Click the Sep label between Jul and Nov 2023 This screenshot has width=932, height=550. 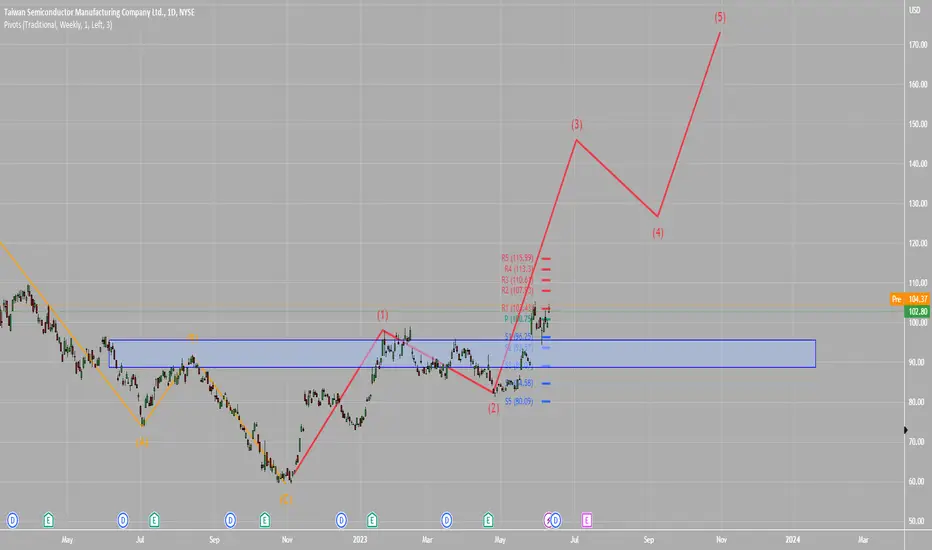[x=648, y=540]
